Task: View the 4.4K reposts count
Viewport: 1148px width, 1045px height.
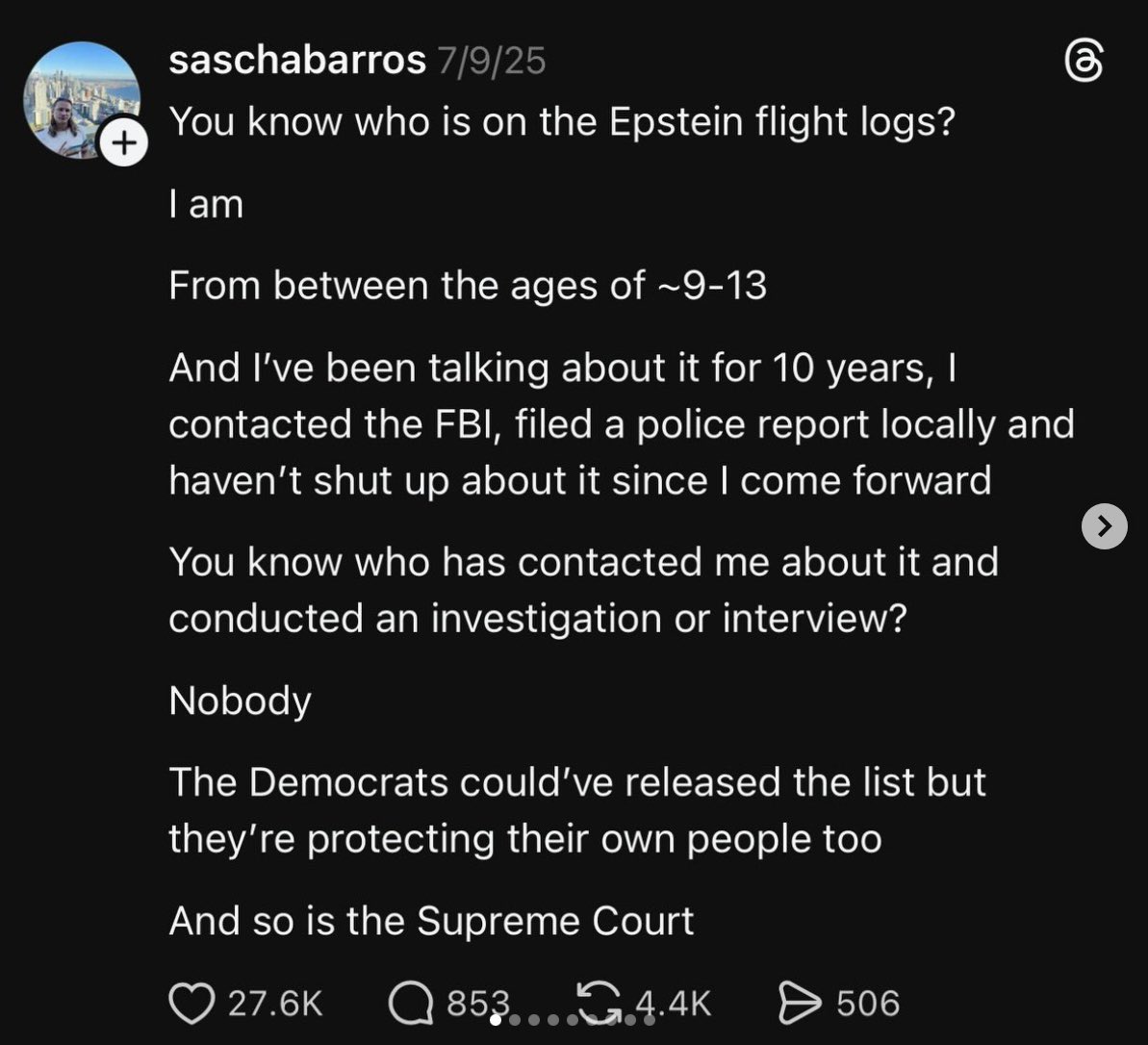Action: point(673,1004)
